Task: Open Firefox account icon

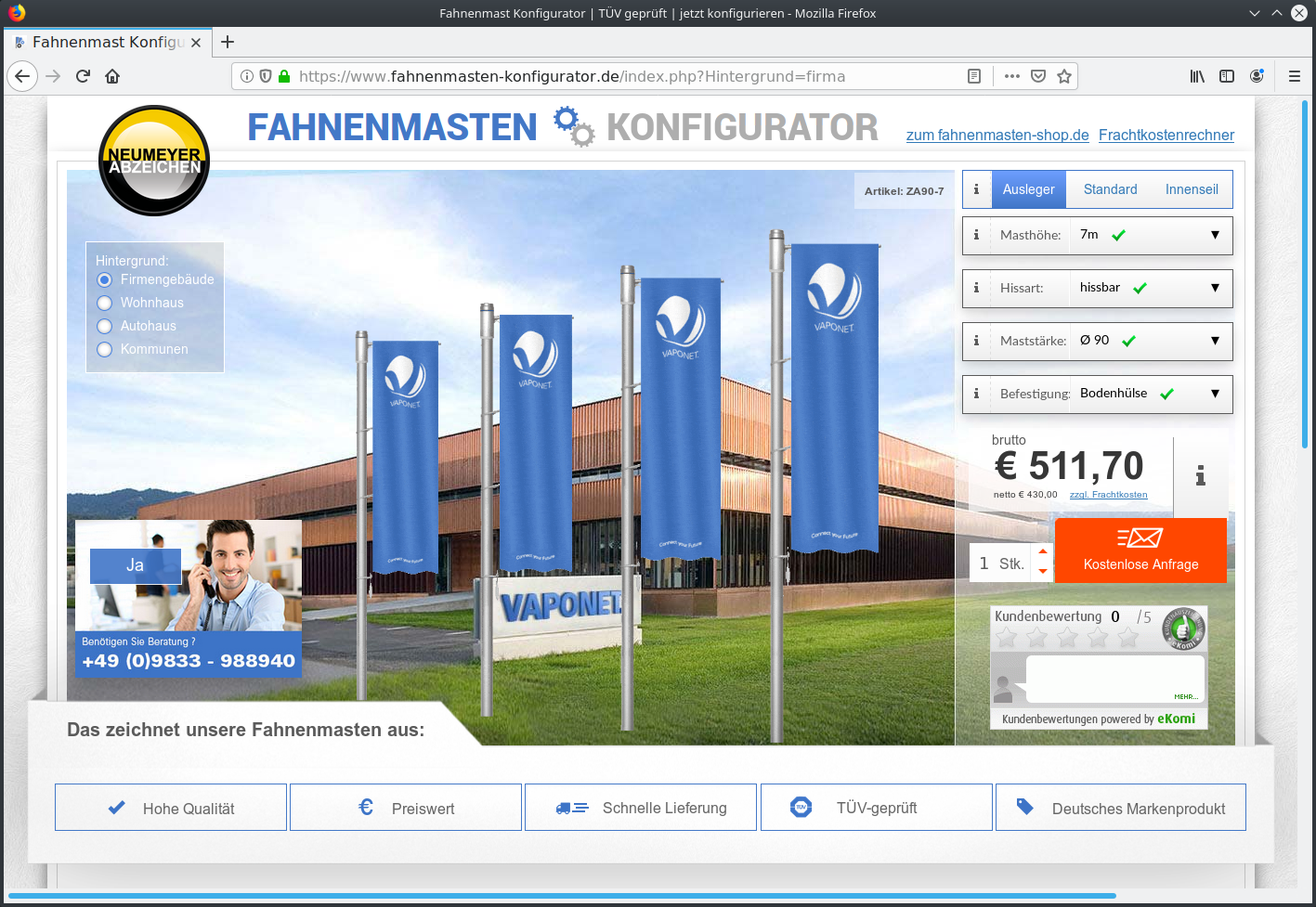Action: (x=1257, y=76)
